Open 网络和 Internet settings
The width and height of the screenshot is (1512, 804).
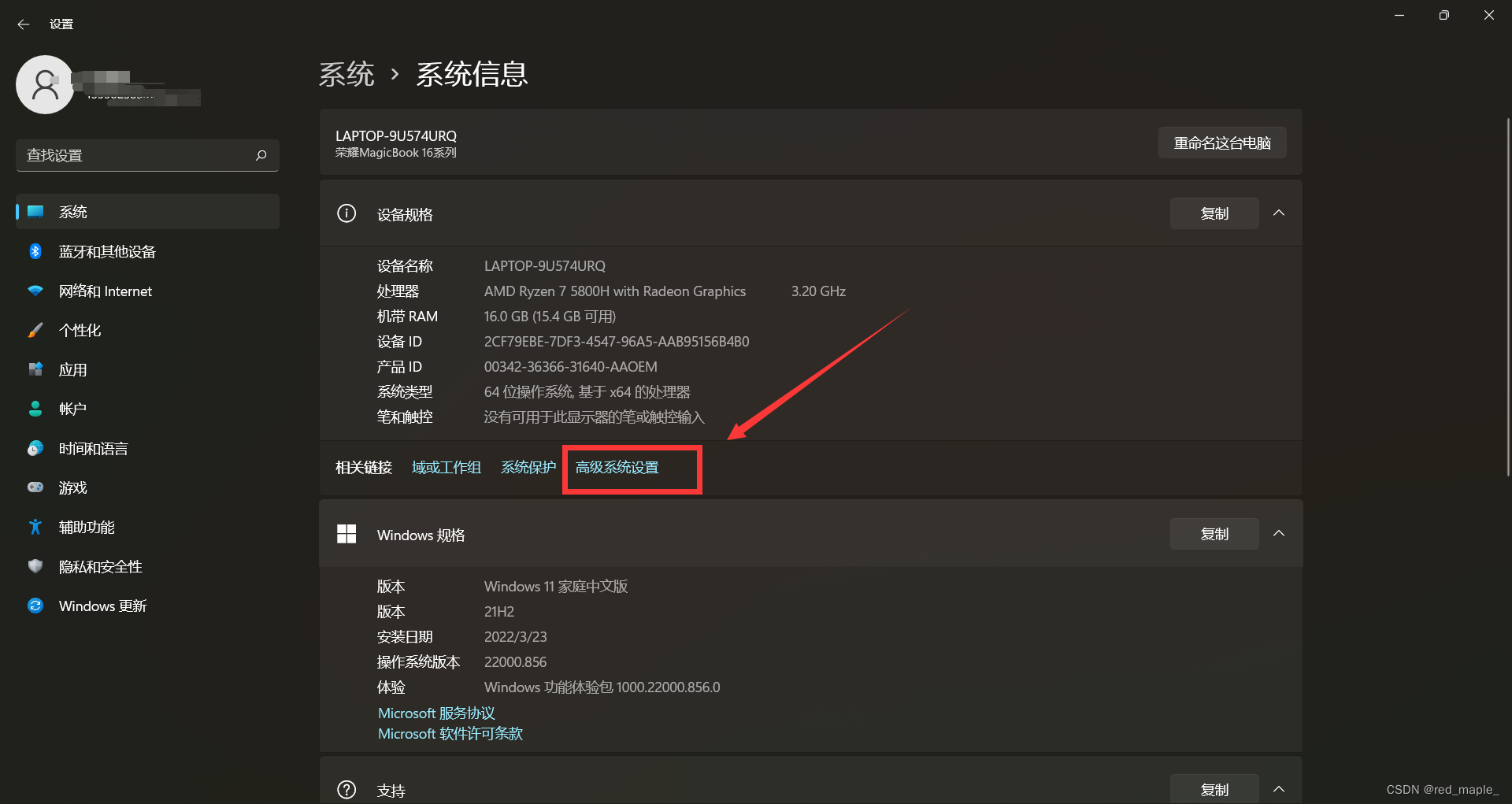147,291
